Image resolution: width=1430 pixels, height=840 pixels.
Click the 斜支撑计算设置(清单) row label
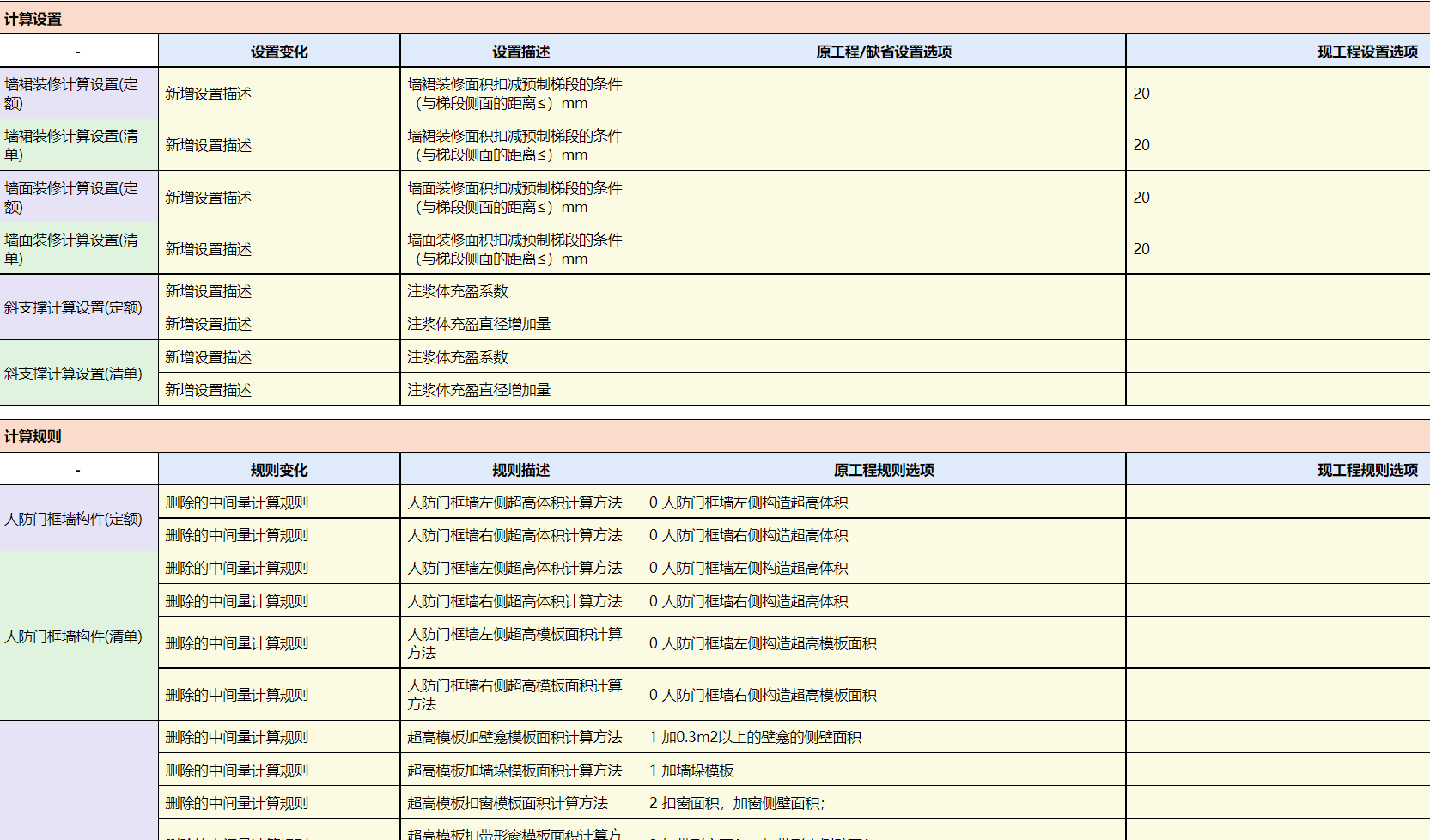(x=78, y=374)
